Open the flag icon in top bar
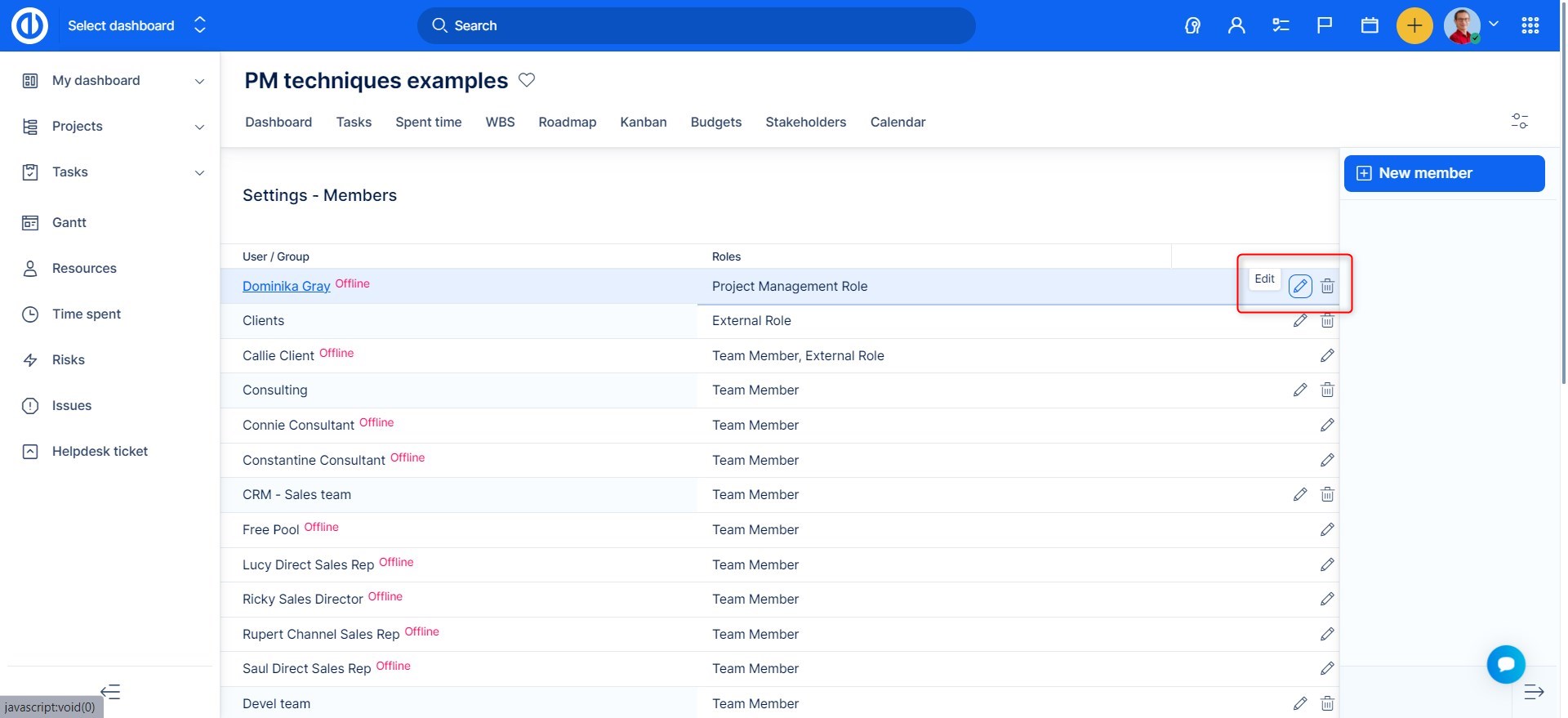Screen dimensions: 1568x718 pyautogui.click(x=1325, y=25)
